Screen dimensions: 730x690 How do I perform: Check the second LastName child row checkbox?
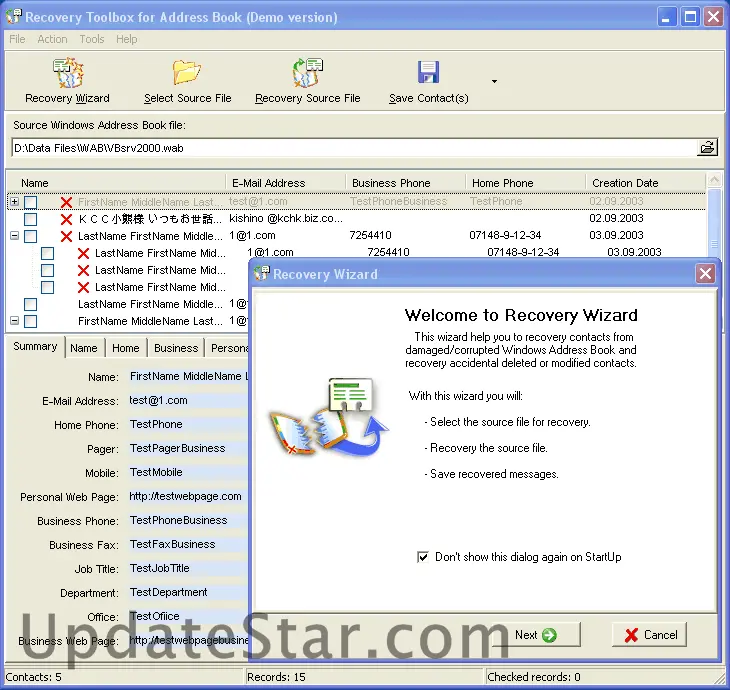(47, 270)
